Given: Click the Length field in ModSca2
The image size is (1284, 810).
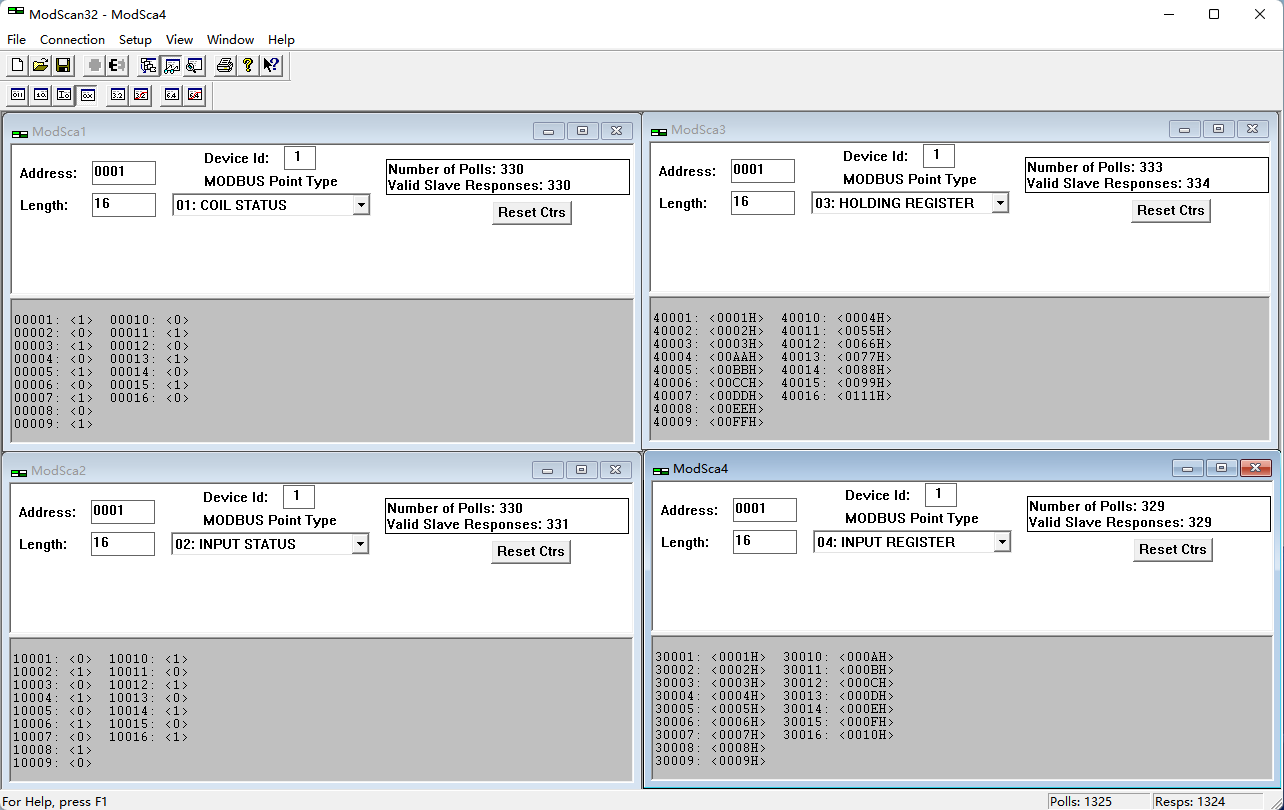Looking at the screenshot, I should pos(123,544).
